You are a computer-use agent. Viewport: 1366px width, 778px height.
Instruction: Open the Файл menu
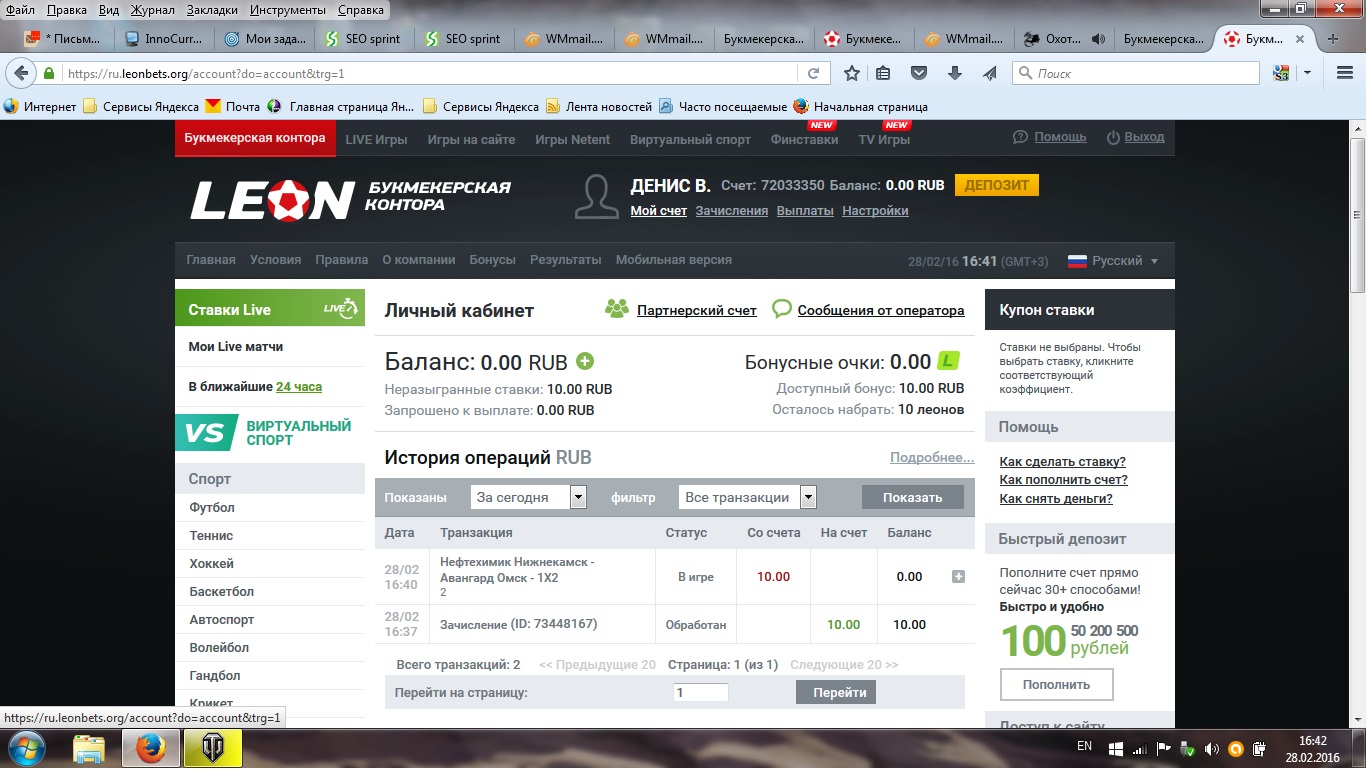click(x=20, y=10)
